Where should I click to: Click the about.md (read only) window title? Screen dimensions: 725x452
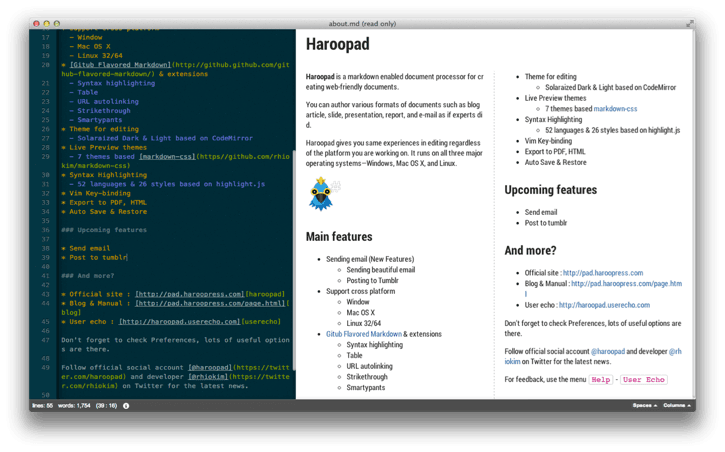(x=362, y=22)
